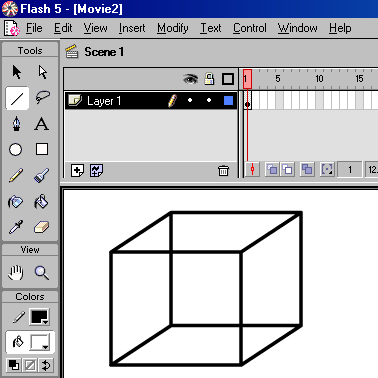Open the Control menu
The height and width of the screenshot is (378, 378).
tap(250, 28)
